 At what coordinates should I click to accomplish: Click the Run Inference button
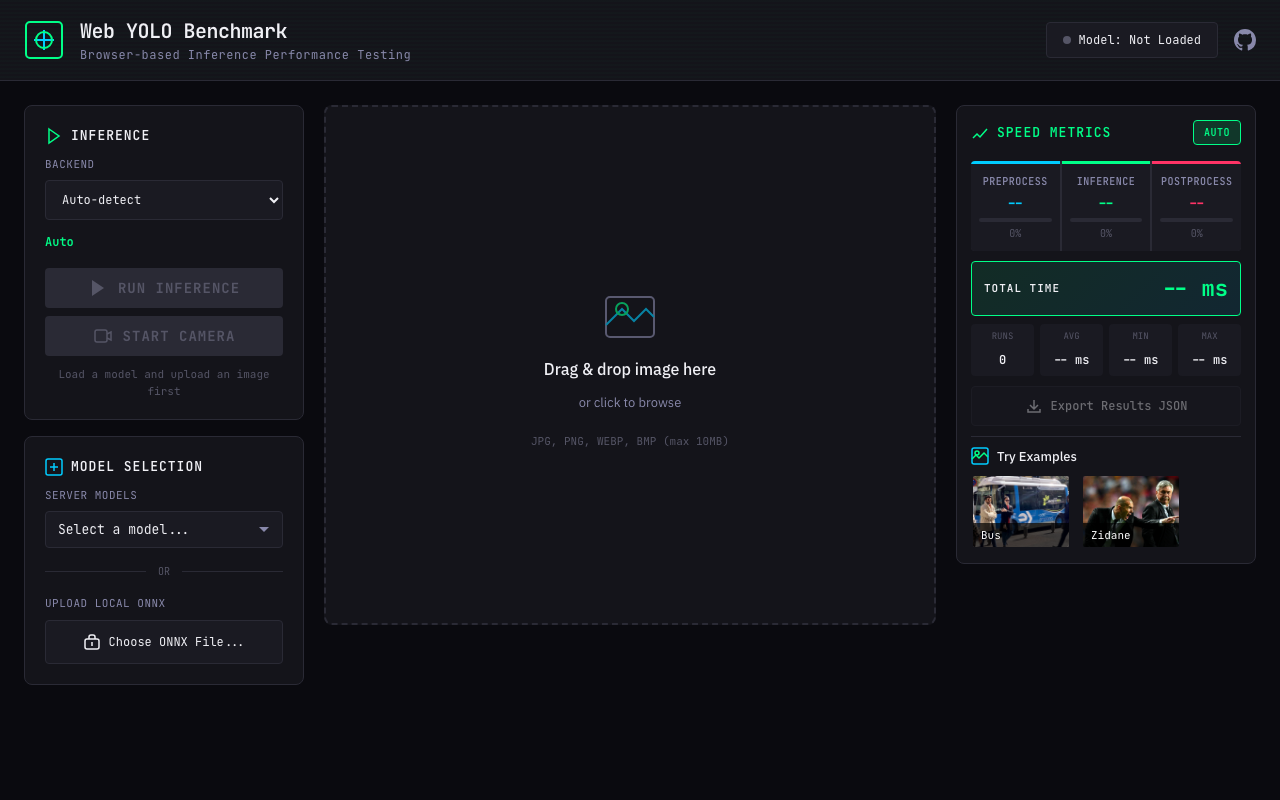[164, 288]
